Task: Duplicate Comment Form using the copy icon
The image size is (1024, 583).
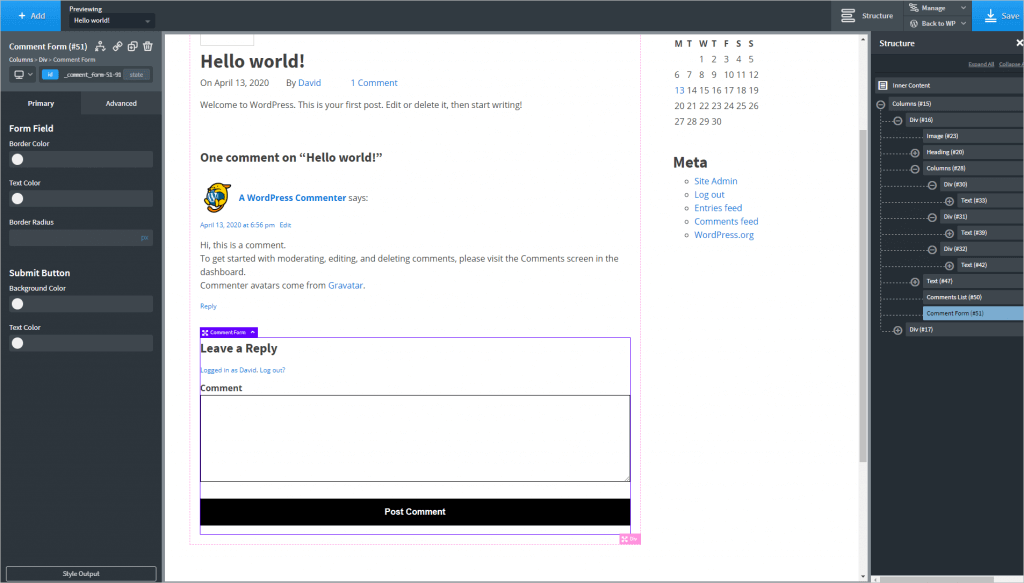Action: pos(133,46)
